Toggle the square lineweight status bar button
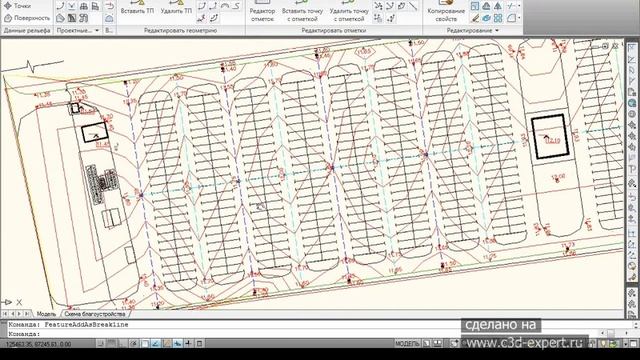The height and width of the screenshot is (360, 640). click(x=200, y=344)
